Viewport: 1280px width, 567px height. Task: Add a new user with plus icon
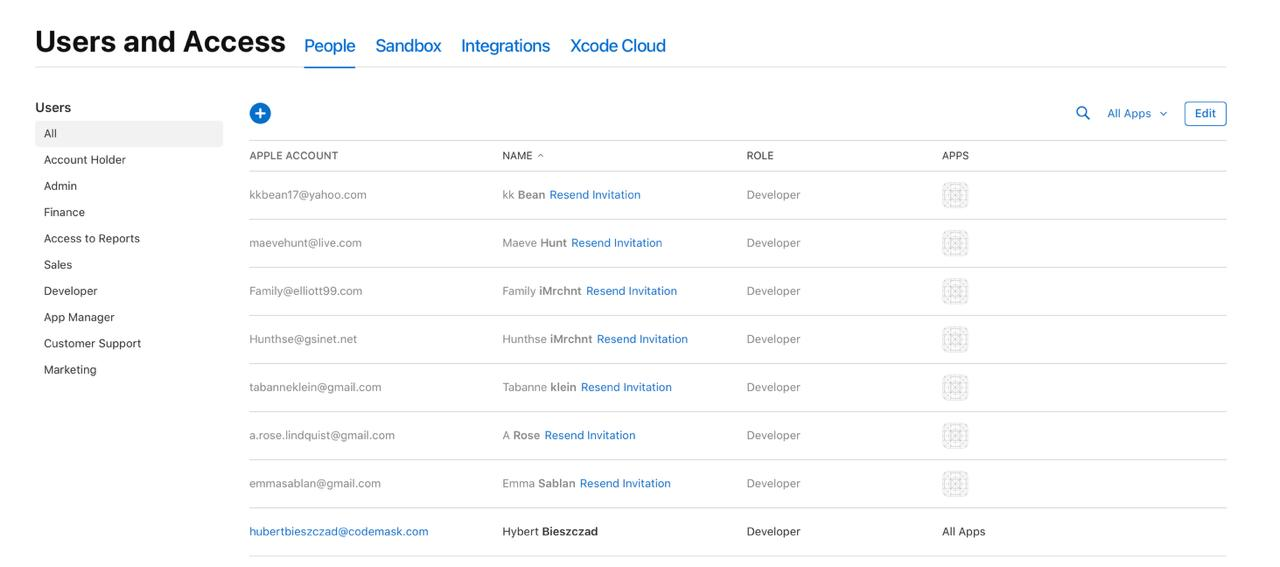[x=260, y=113]
